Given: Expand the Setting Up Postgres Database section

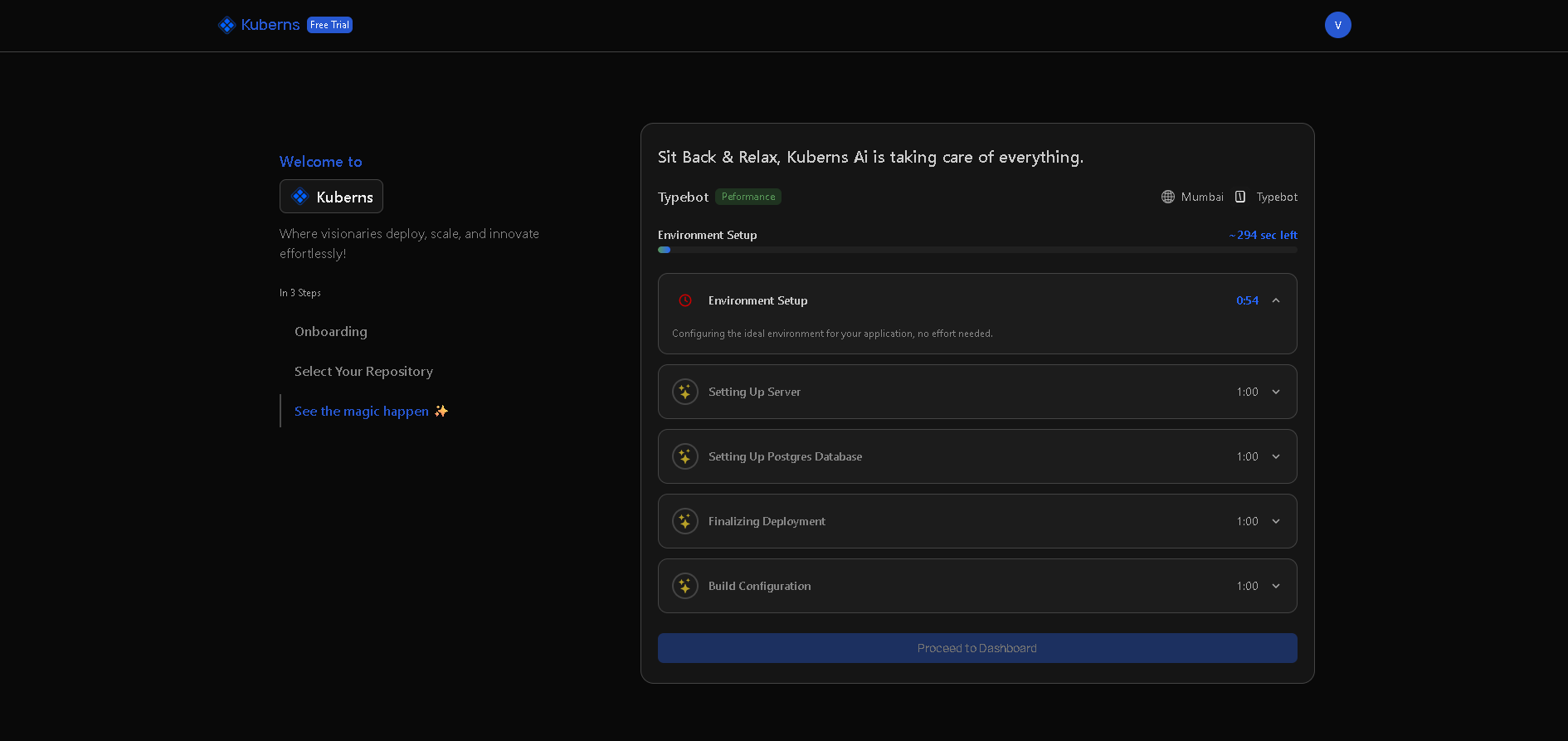Looking at the screenshot, I should tap(1276, 456).
